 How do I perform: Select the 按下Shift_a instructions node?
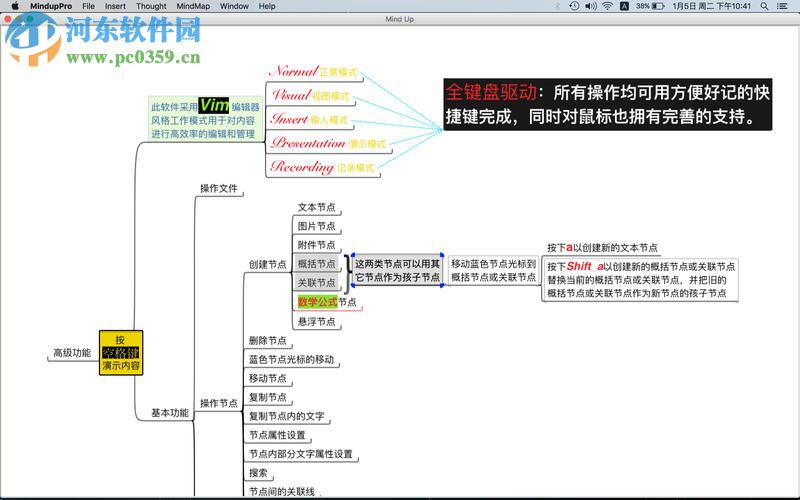(640, 280)
